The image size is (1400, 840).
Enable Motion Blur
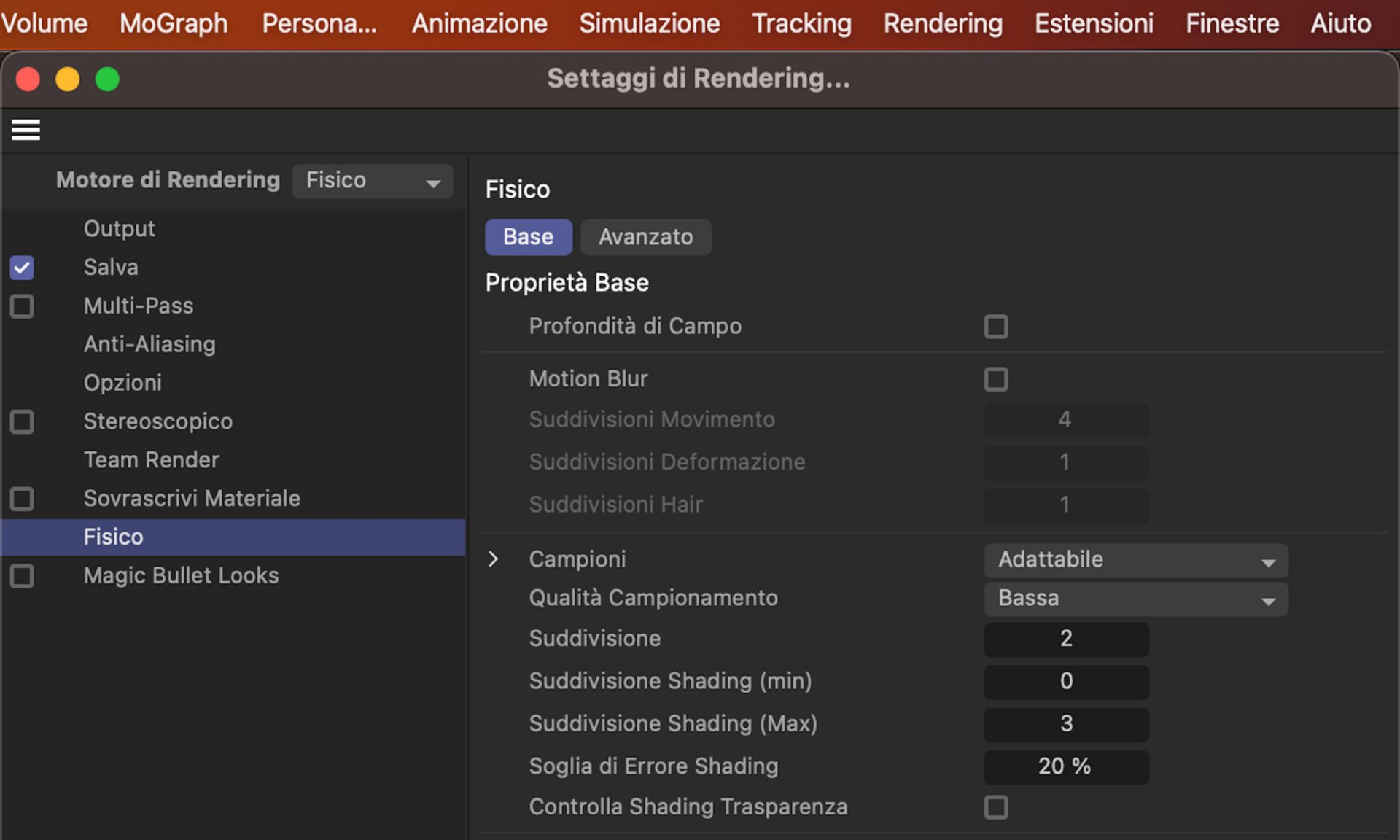tap(996, 379)
